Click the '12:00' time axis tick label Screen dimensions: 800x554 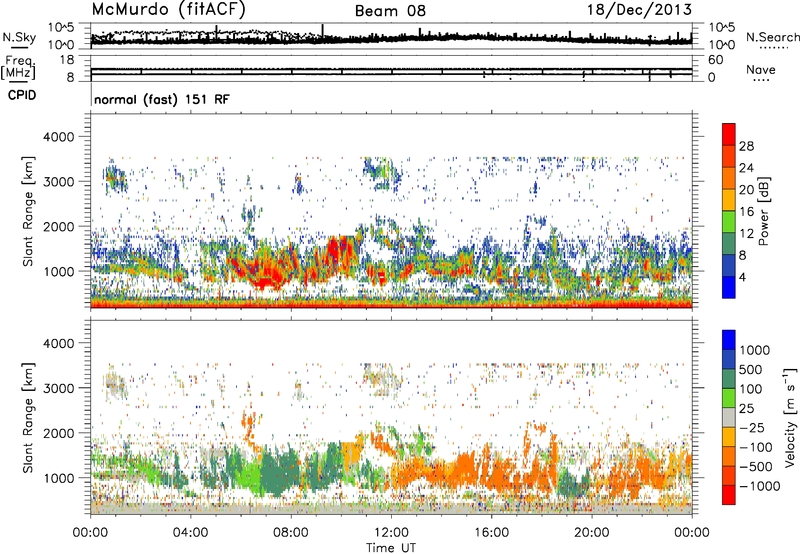point(391,533)
